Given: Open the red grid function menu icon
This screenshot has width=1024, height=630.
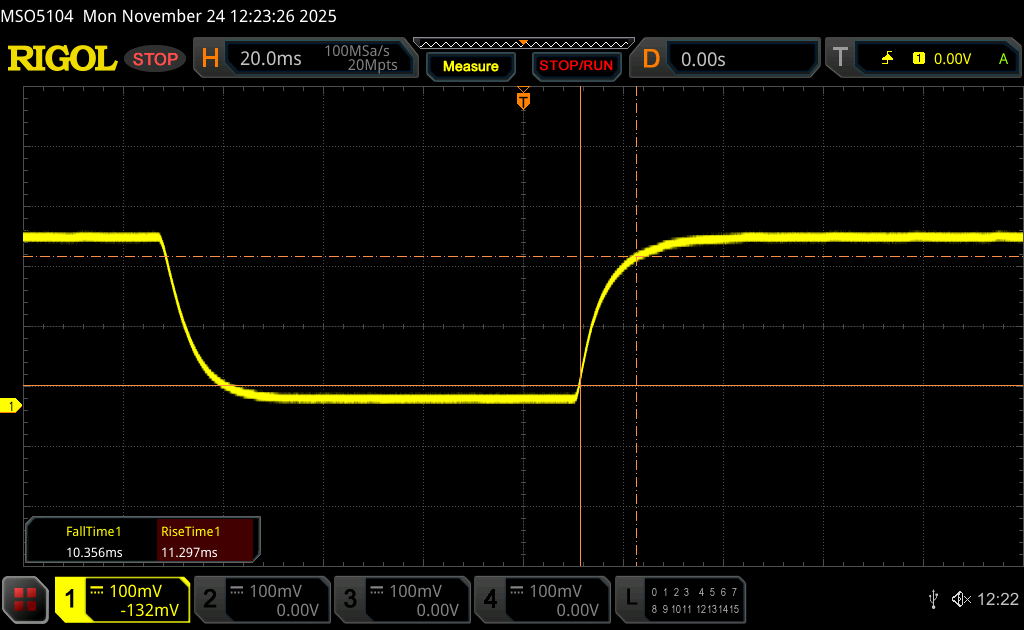Looking at the screenshot, I should coord(25,599).
